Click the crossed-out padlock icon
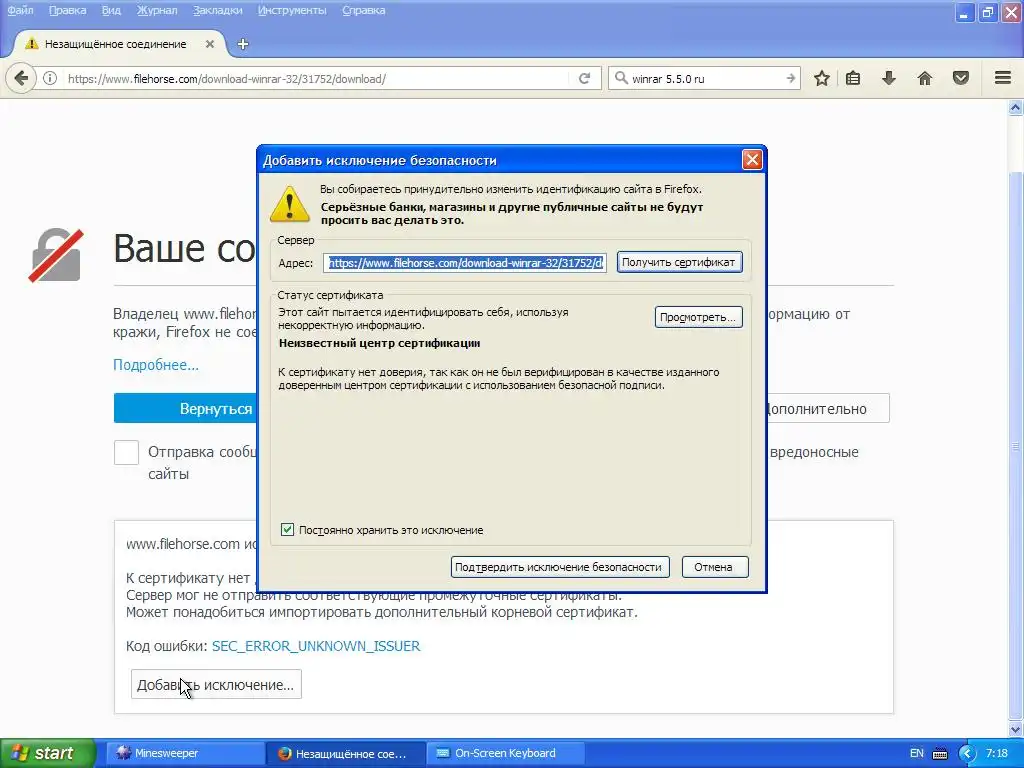1024x768 pixels. click(x=56, y=255)
